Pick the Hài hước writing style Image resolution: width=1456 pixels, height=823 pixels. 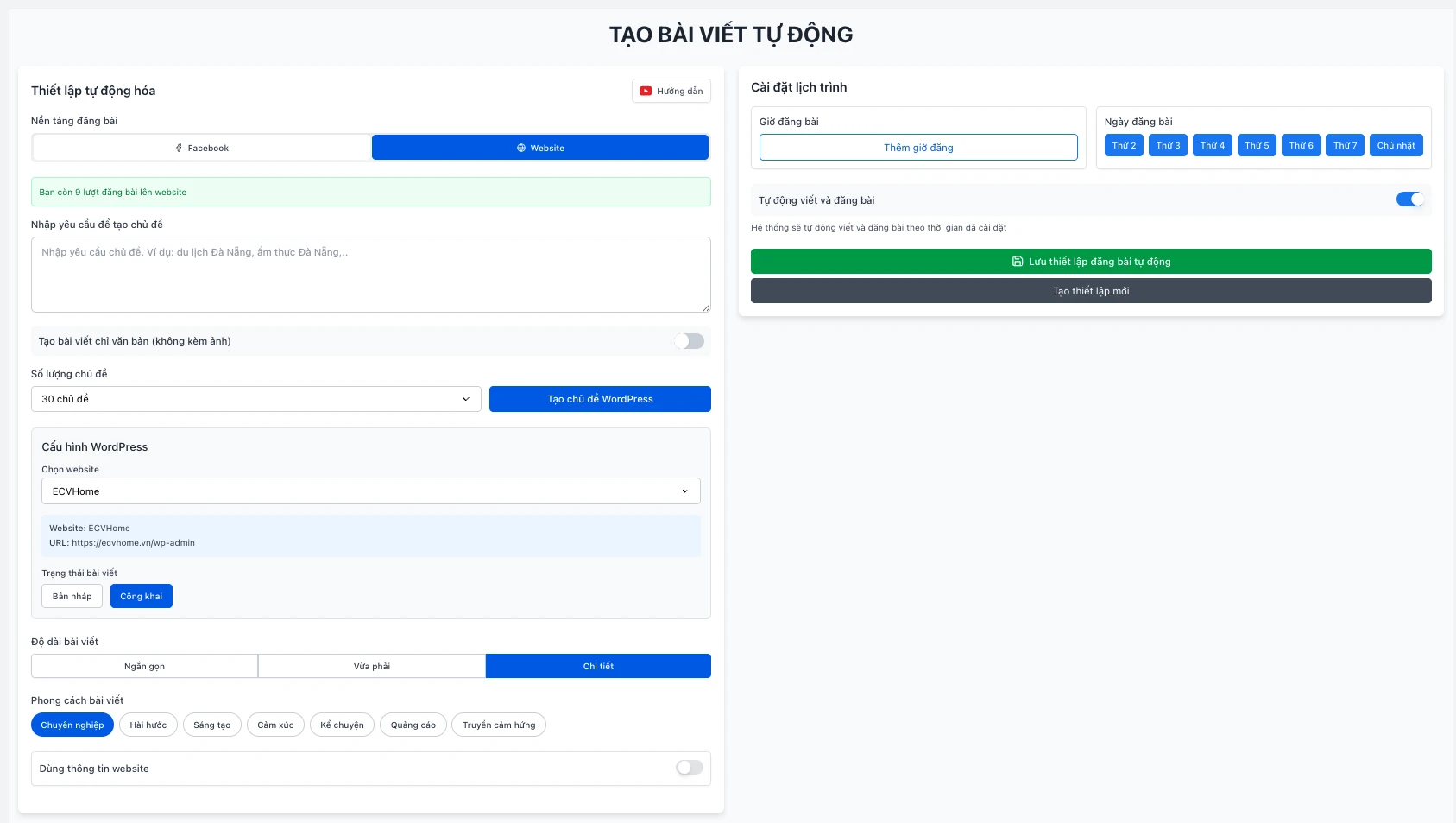point(148,725)
